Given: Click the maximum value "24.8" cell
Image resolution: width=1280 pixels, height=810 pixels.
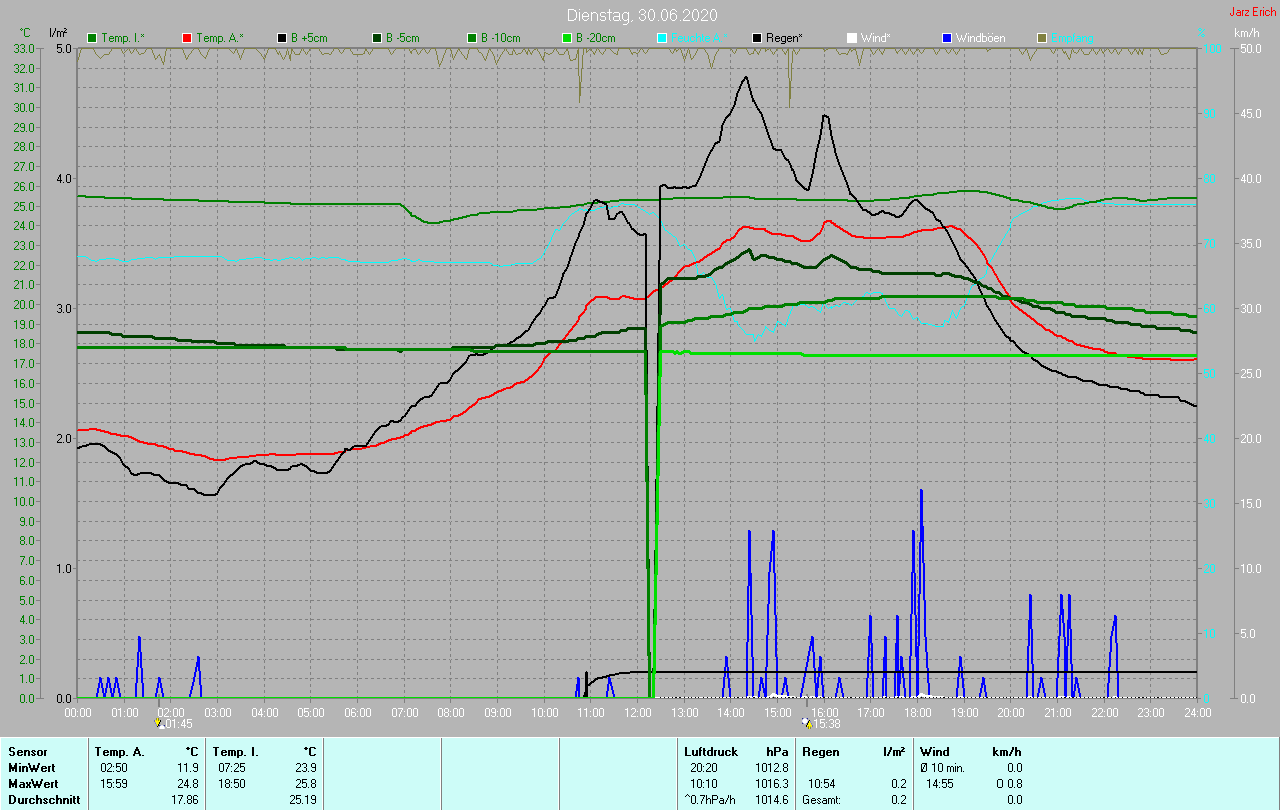Looking at the screenshot, I should (x=187, y=783).
